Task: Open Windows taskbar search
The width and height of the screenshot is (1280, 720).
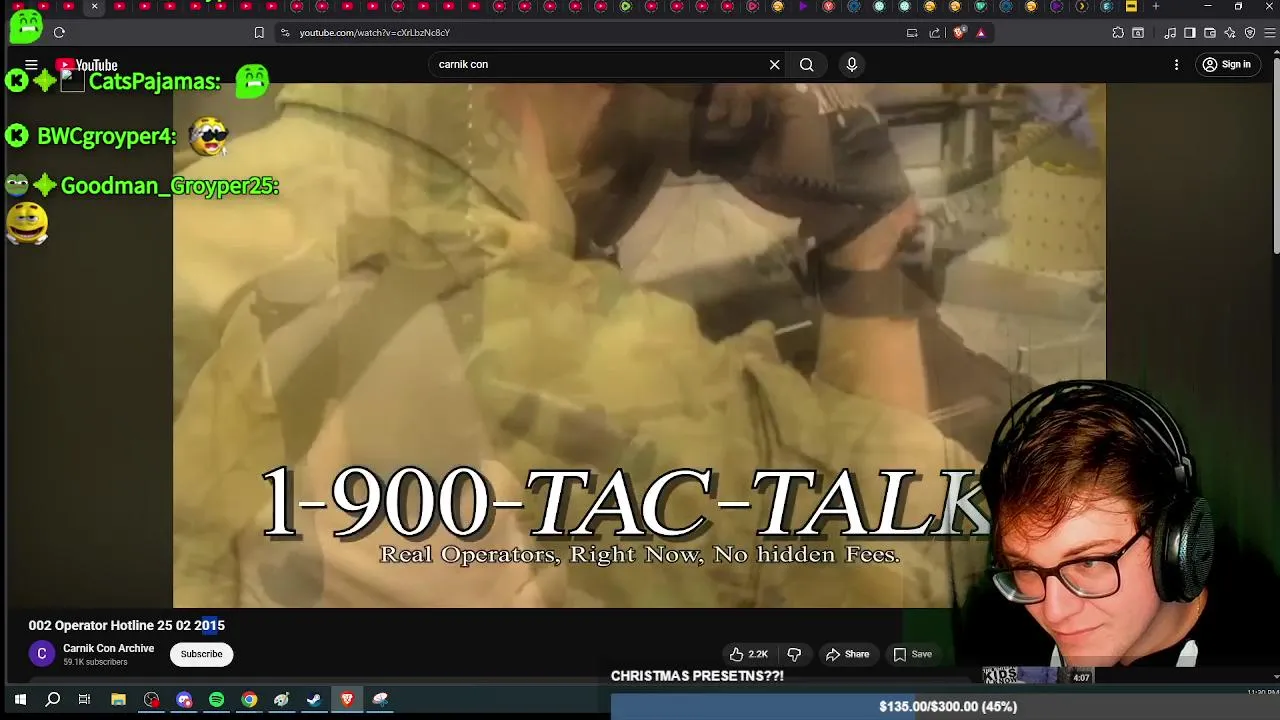Action: pos(53,700)
